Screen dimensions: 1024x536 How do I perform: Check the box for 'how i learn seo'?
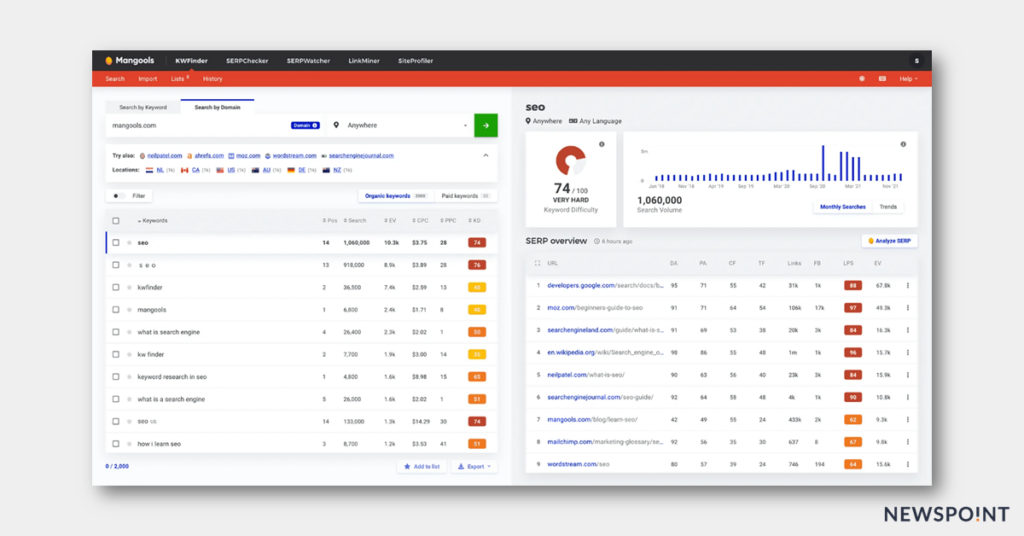pyautogui.click(x=116, y=444)
